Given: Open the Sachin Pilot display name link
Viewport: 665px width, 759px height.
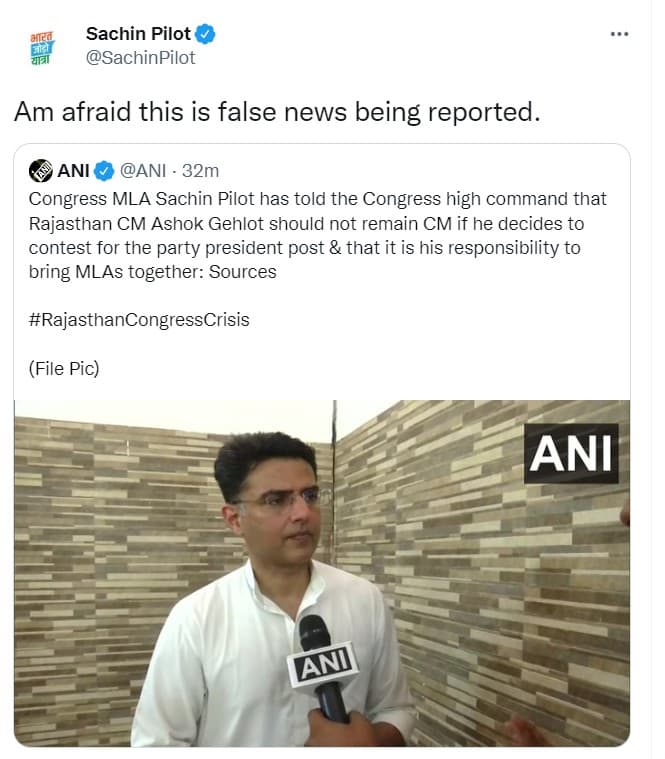Looking at the screenshot, I should coord(138,34).
